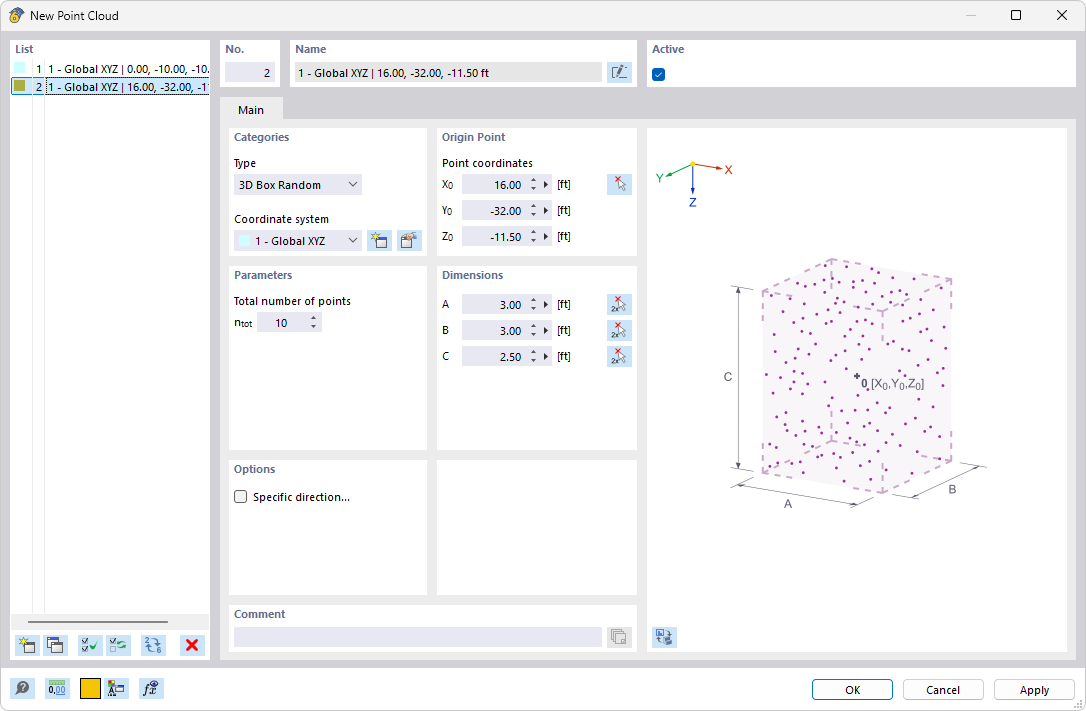
Task: Click the horizontal scrollbar under the list
Action: [98, 622]
